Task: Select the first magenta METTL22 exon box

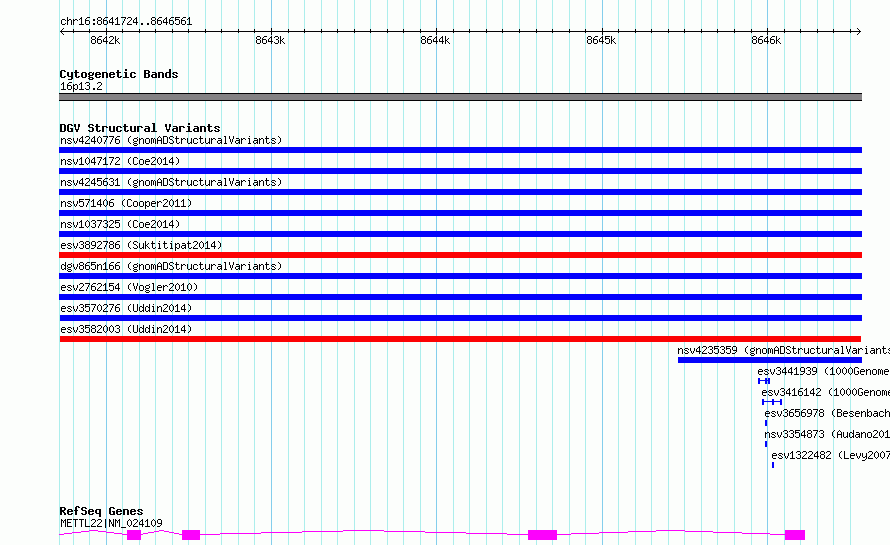Action: coord(134,535)
